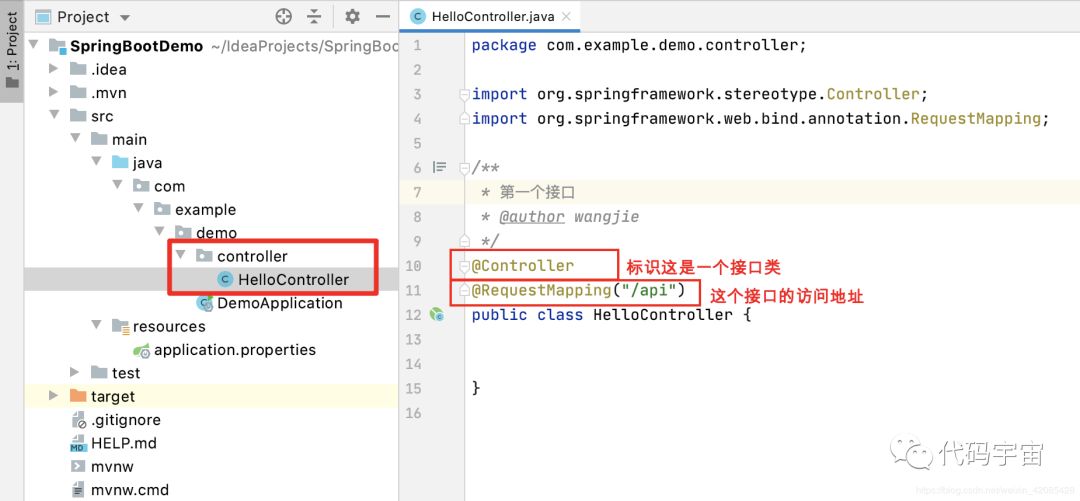The image size is (1080, 501).
Task: Click the mvnw shell script icon
Action: click(x=78, y=467)
